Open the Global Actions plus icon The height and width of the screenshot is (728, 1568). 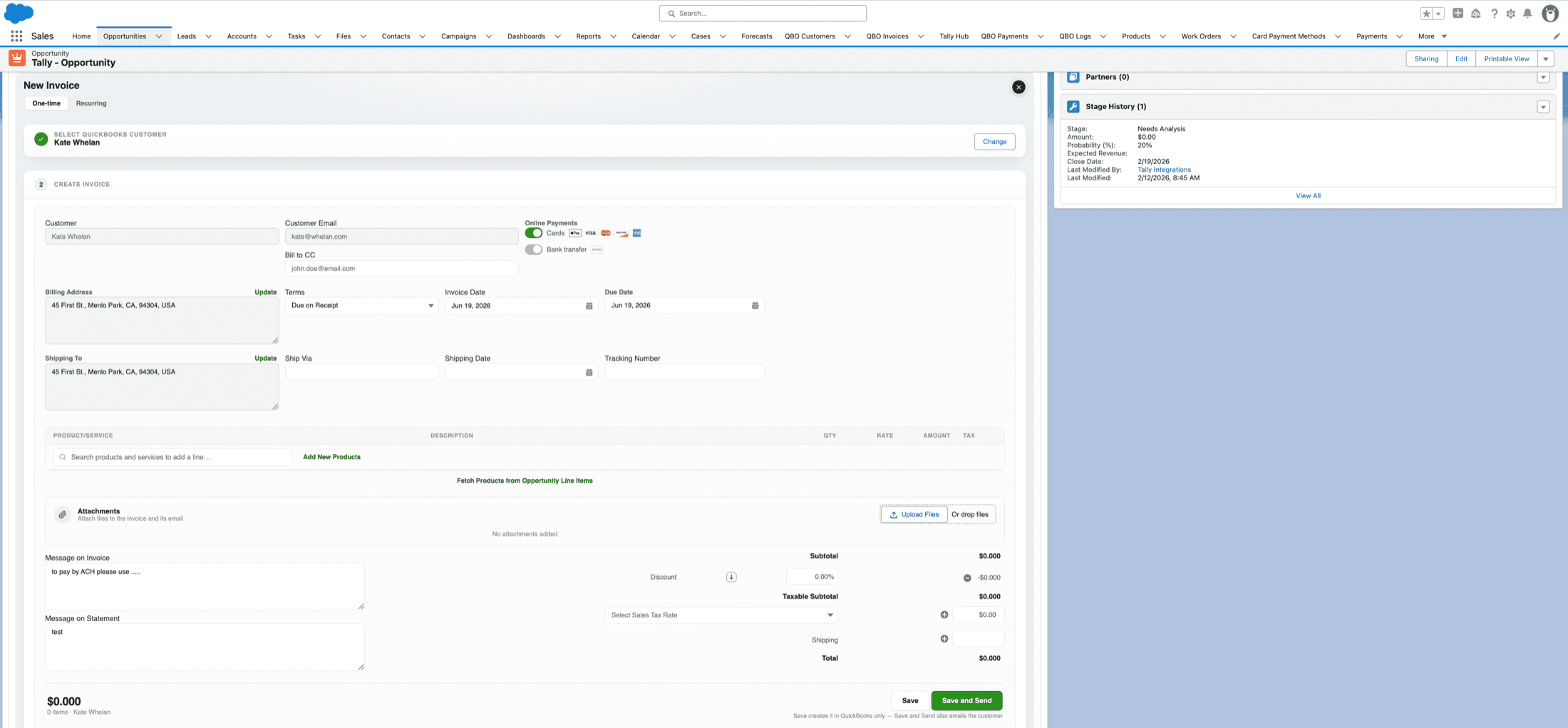[x=1458, y=14]
